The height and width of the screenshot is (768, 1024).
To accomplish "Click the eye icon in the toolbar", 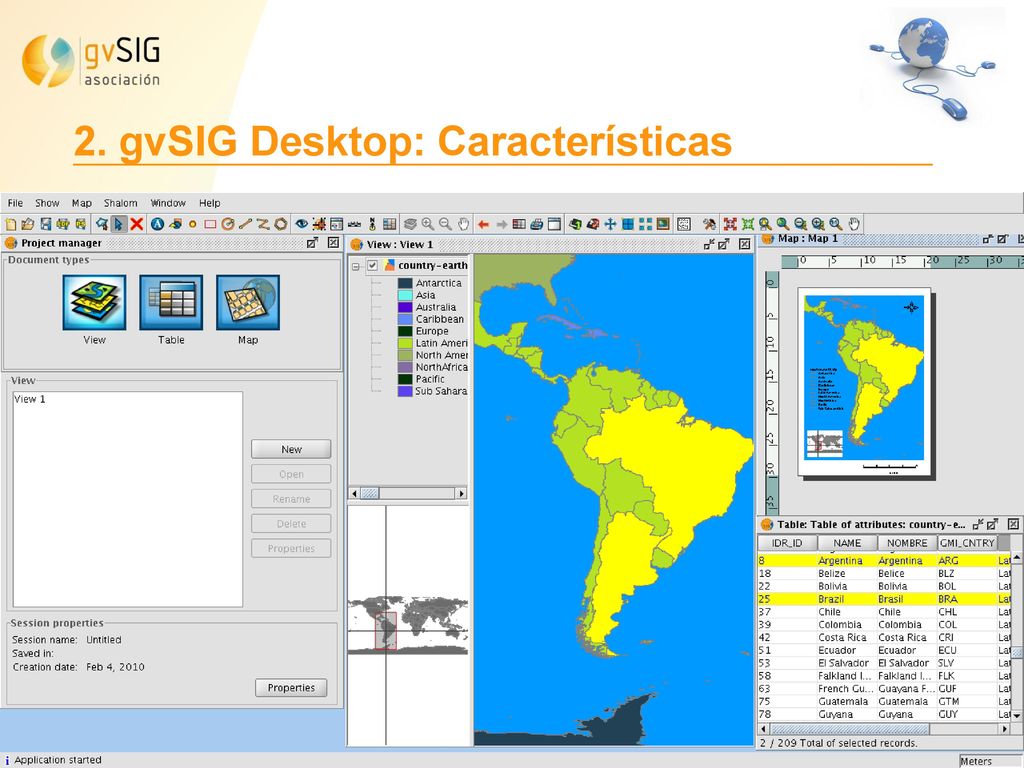I will 301,225.
